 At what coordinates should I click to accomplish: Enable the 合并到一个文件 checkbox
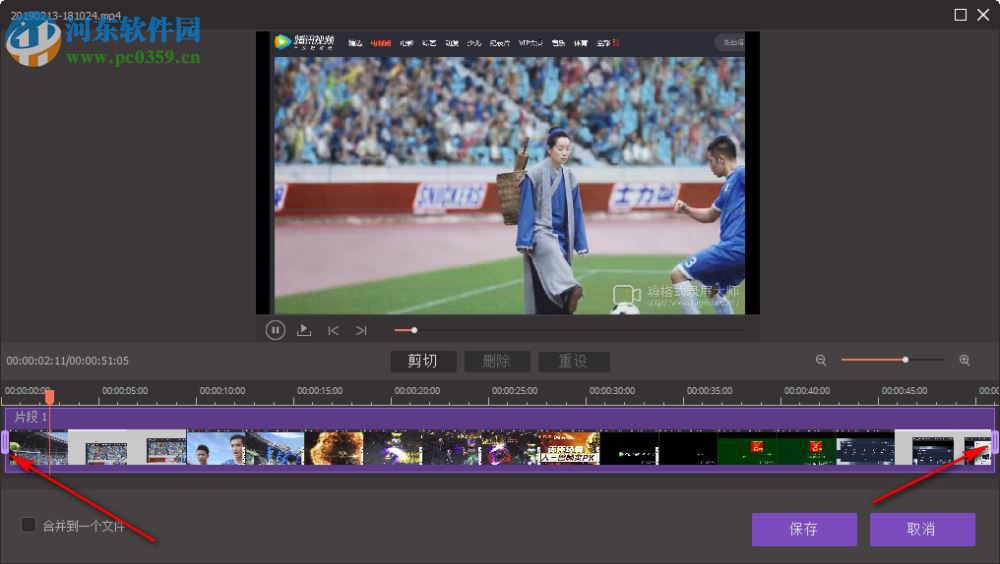point(29,525)
